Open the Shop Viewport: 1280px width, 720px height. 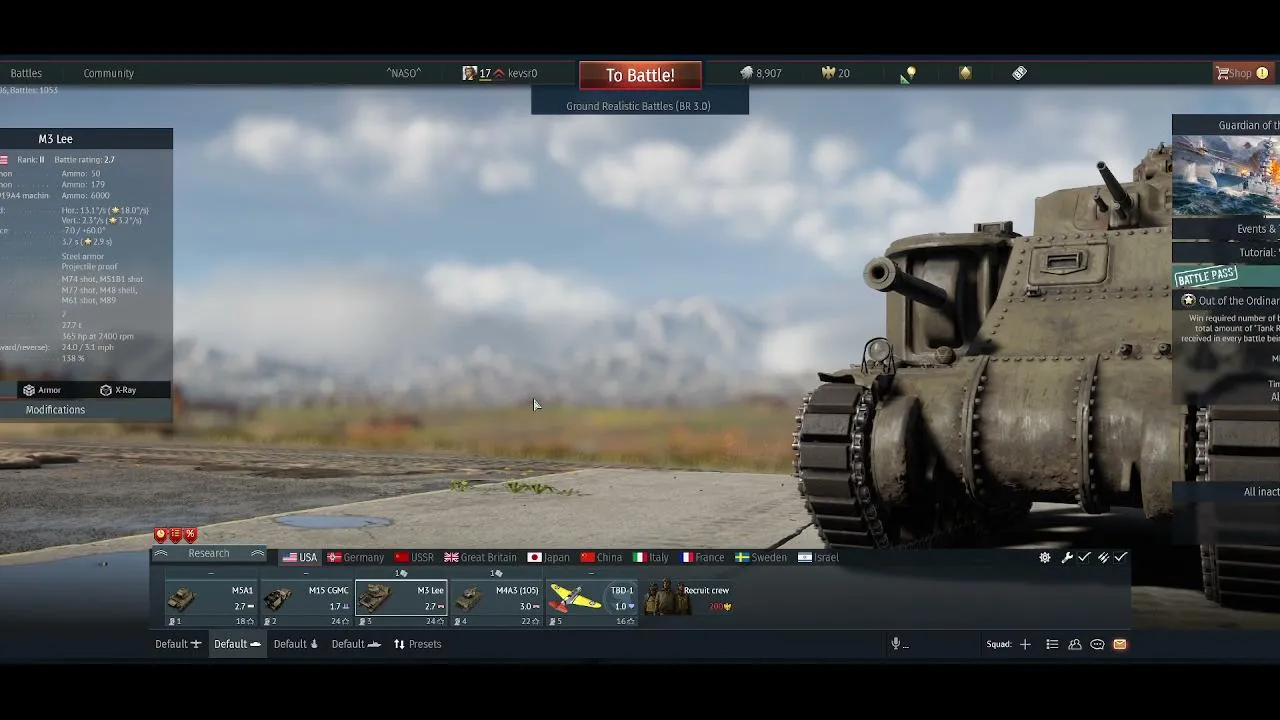point(1241,73)
